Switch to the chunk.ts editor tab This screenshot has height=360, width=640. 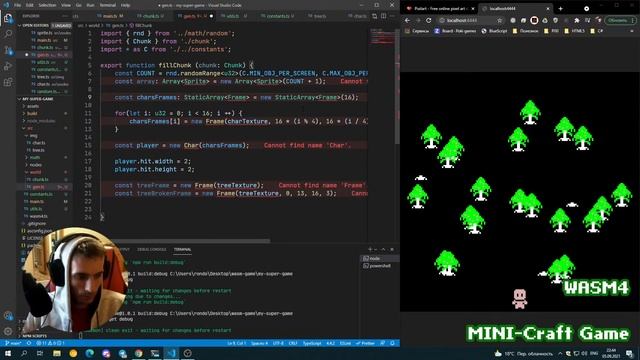click(151, 16)
